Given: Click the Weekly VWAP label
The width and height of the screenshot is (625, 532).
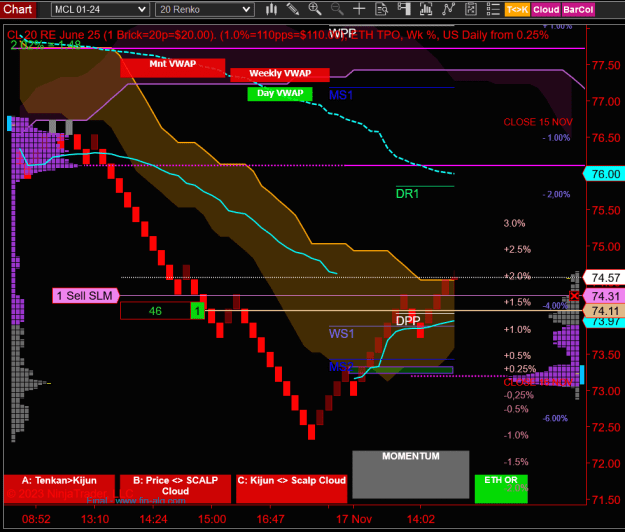Looking at the screenshot, I should click(280, 75).
